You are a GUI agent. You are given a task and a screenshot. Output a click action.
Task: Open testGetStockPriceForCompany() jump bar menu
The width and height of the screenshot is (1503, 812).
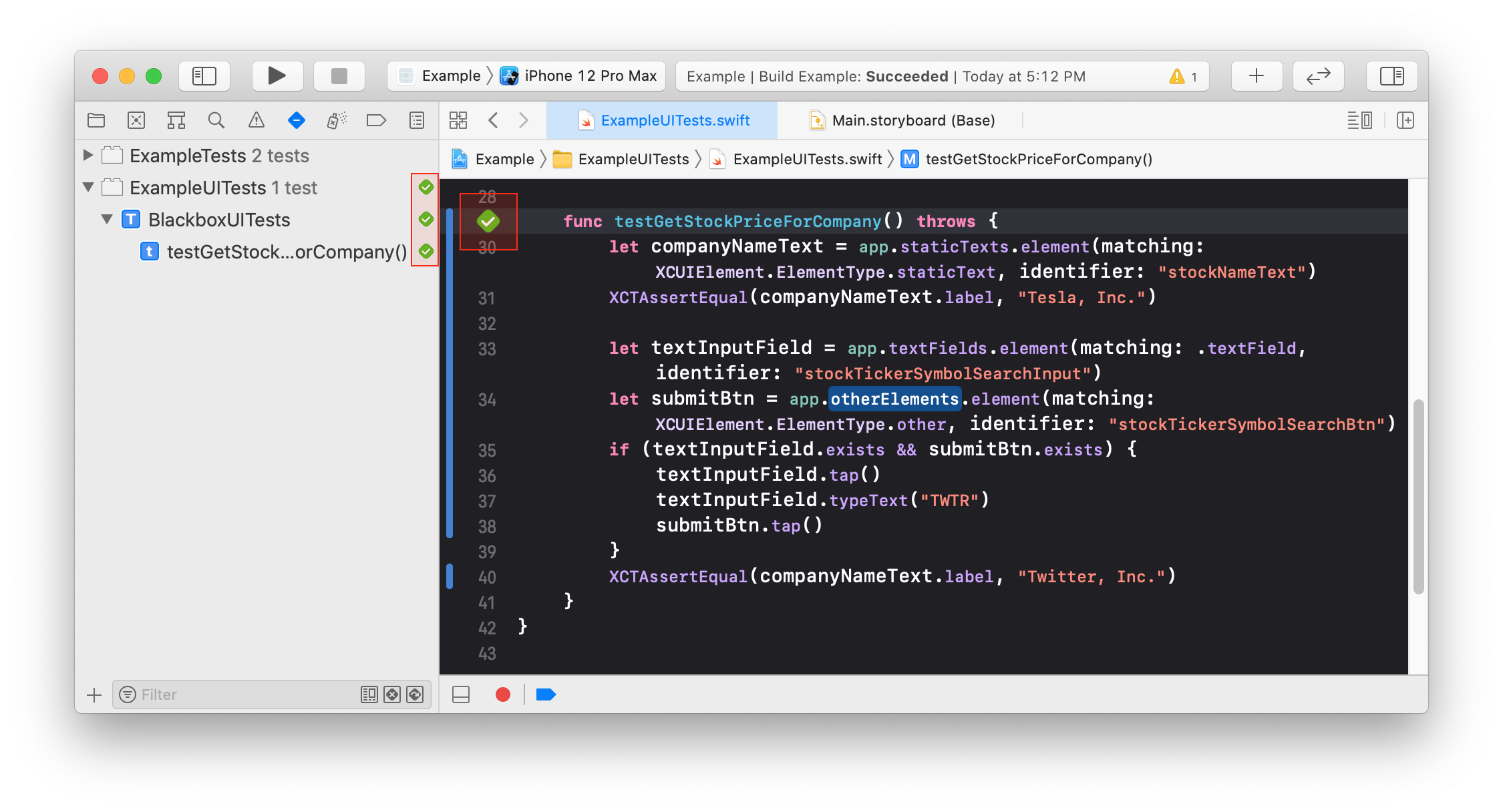pos(1027,159)
